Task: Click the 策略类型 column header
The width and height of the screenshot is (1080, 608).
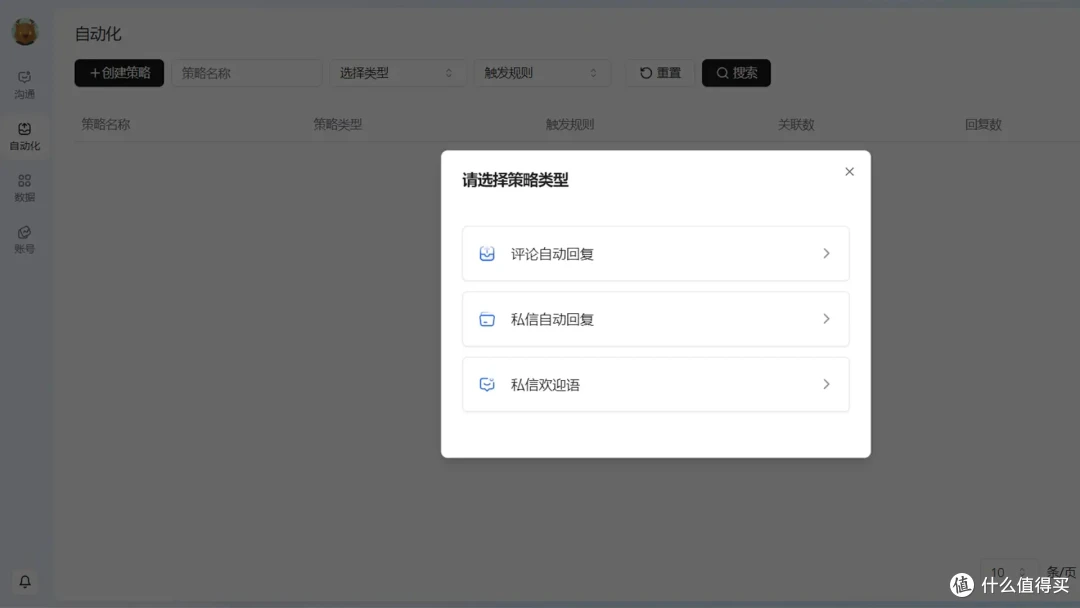Action: point(338,125)
